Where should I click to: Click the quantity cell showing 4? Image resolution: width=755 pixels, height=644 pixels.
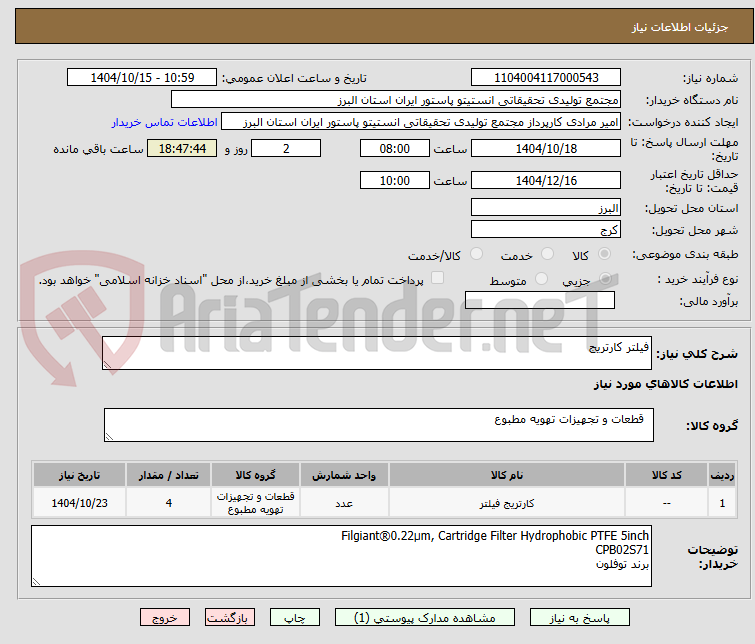coord(169,503)
